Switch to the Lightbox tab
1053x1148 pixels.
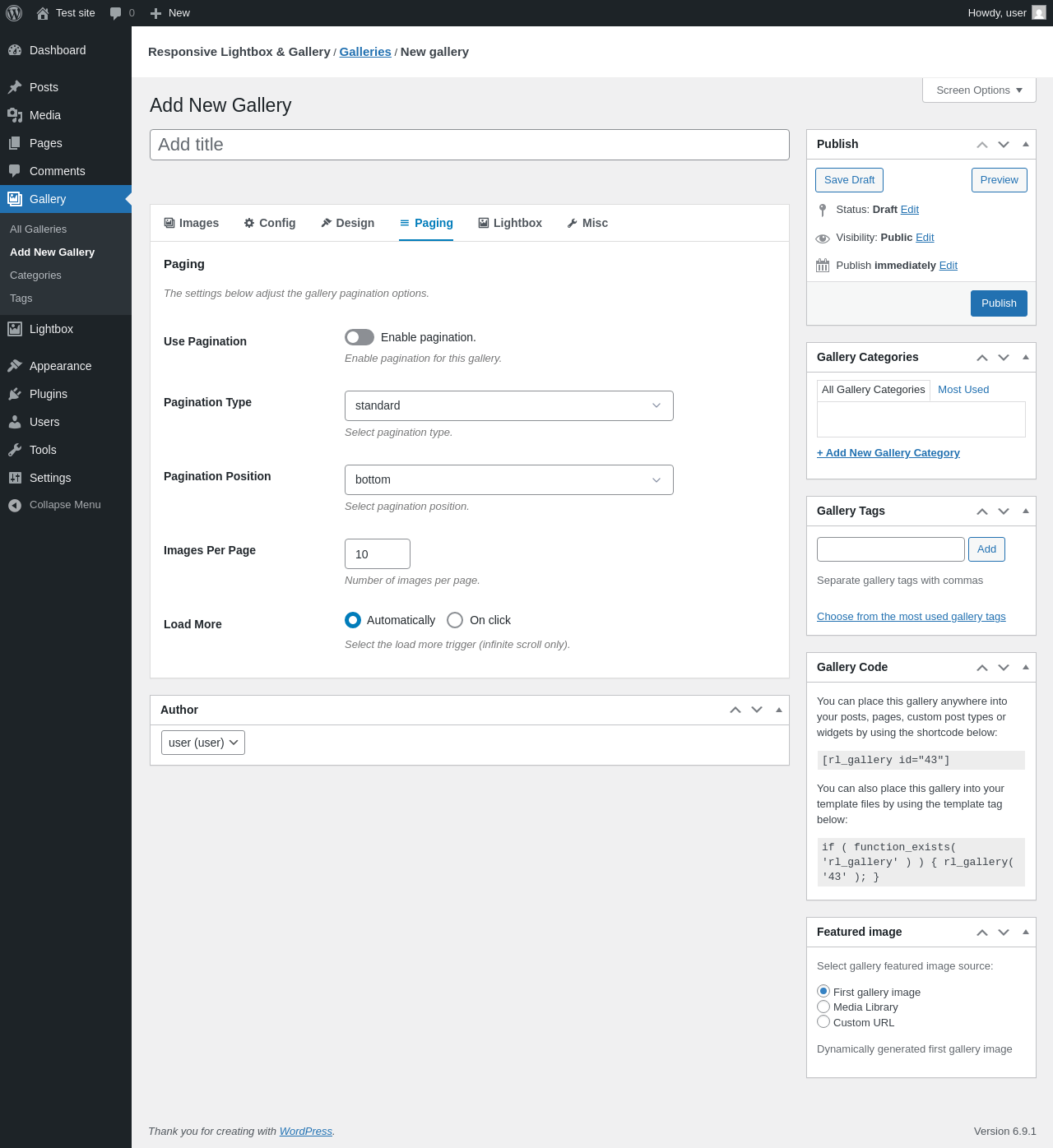click(x=510, y=223)
